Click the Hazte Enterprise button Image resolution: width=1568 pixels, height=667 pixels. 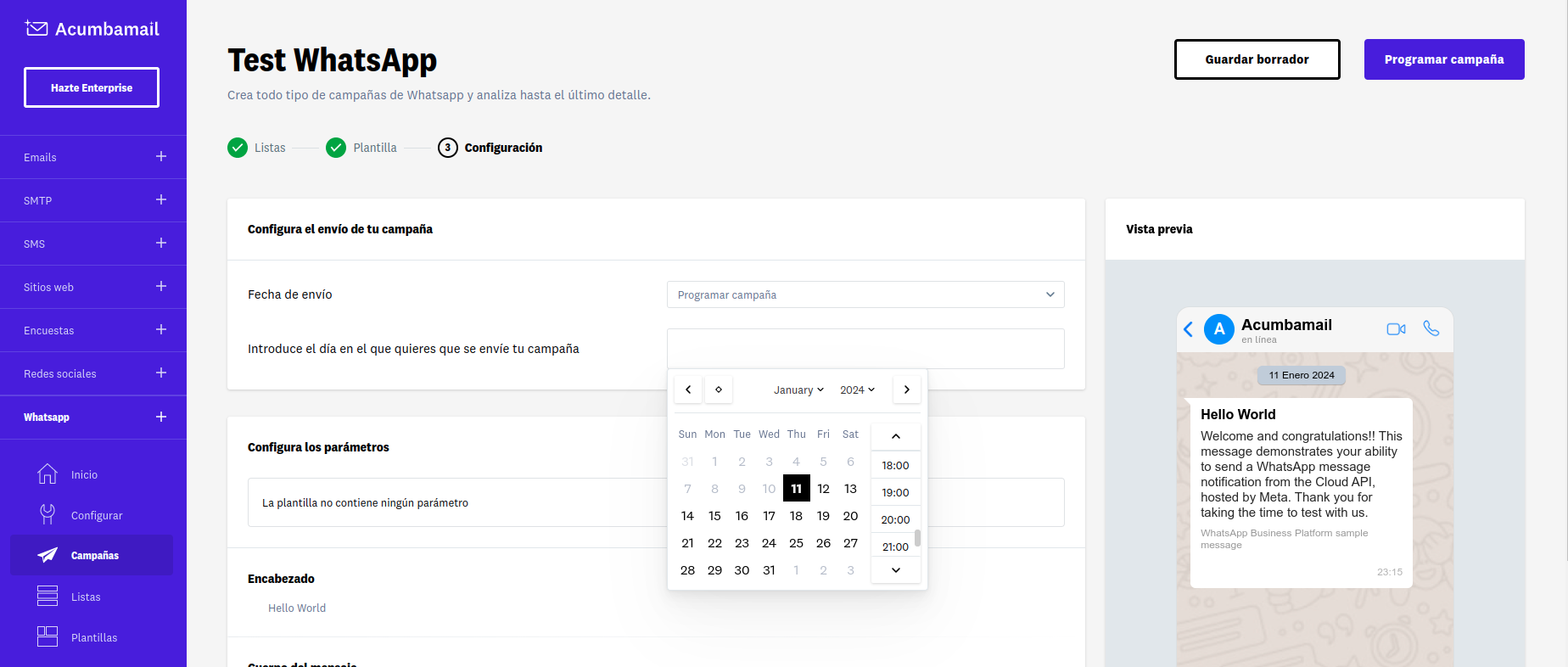click(92, 87)
